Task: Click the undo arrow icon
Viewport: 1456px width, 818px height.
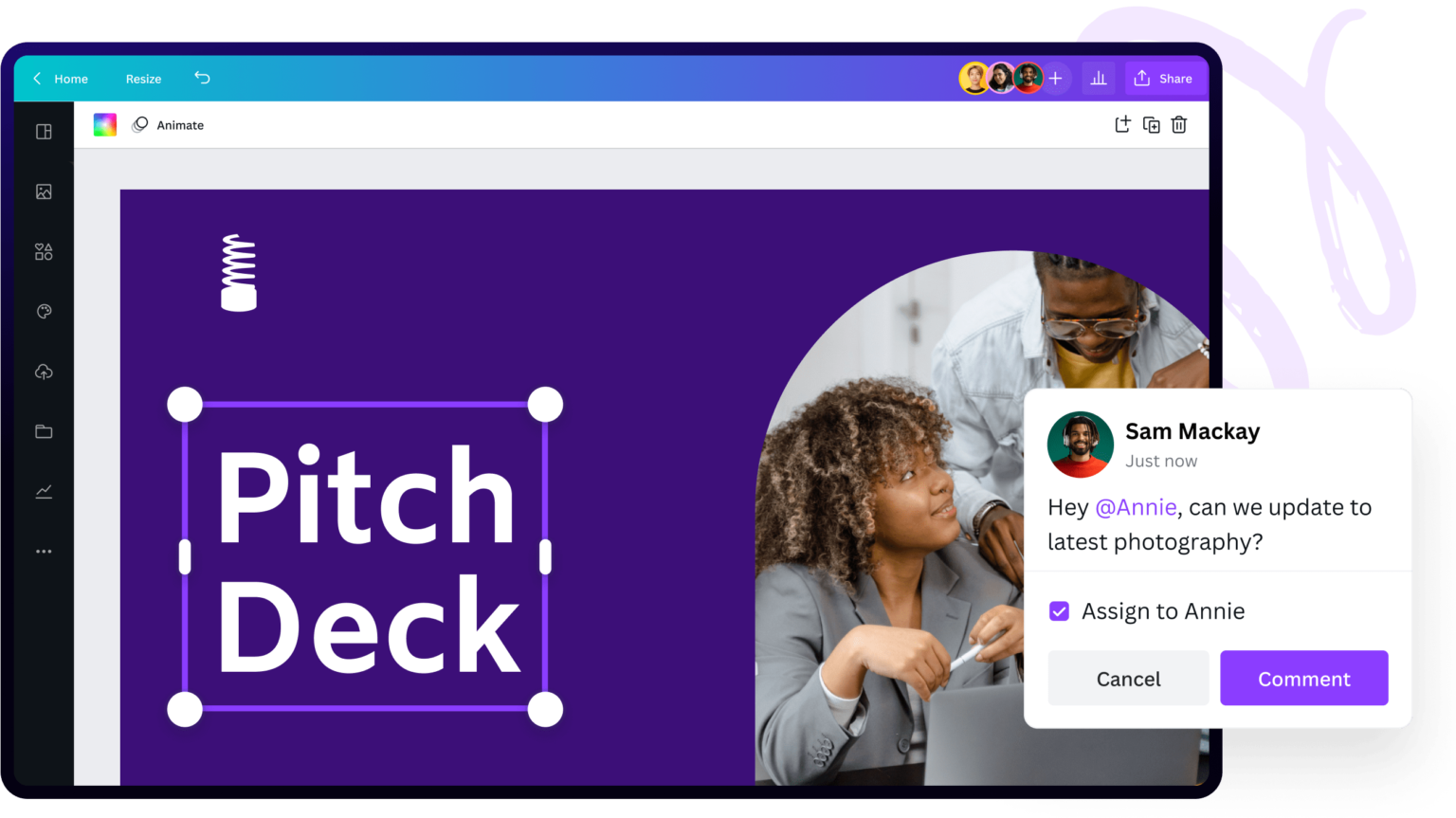Action: [202, 78]
